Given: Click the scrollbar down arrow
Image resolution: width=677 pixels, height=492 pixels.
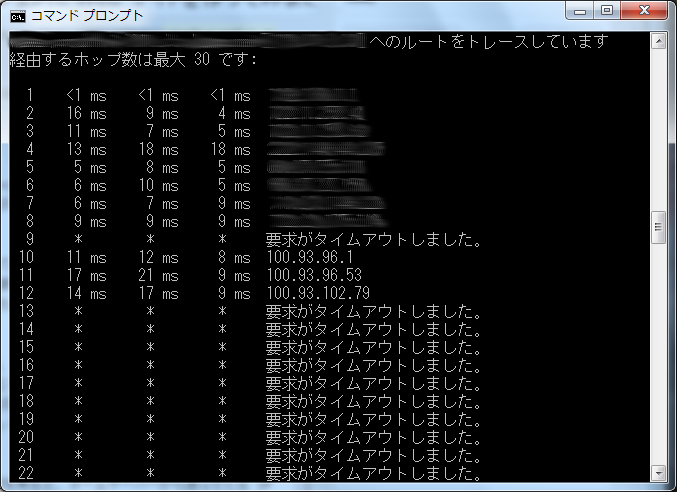Looking at the screenshot, I should 658,473.
